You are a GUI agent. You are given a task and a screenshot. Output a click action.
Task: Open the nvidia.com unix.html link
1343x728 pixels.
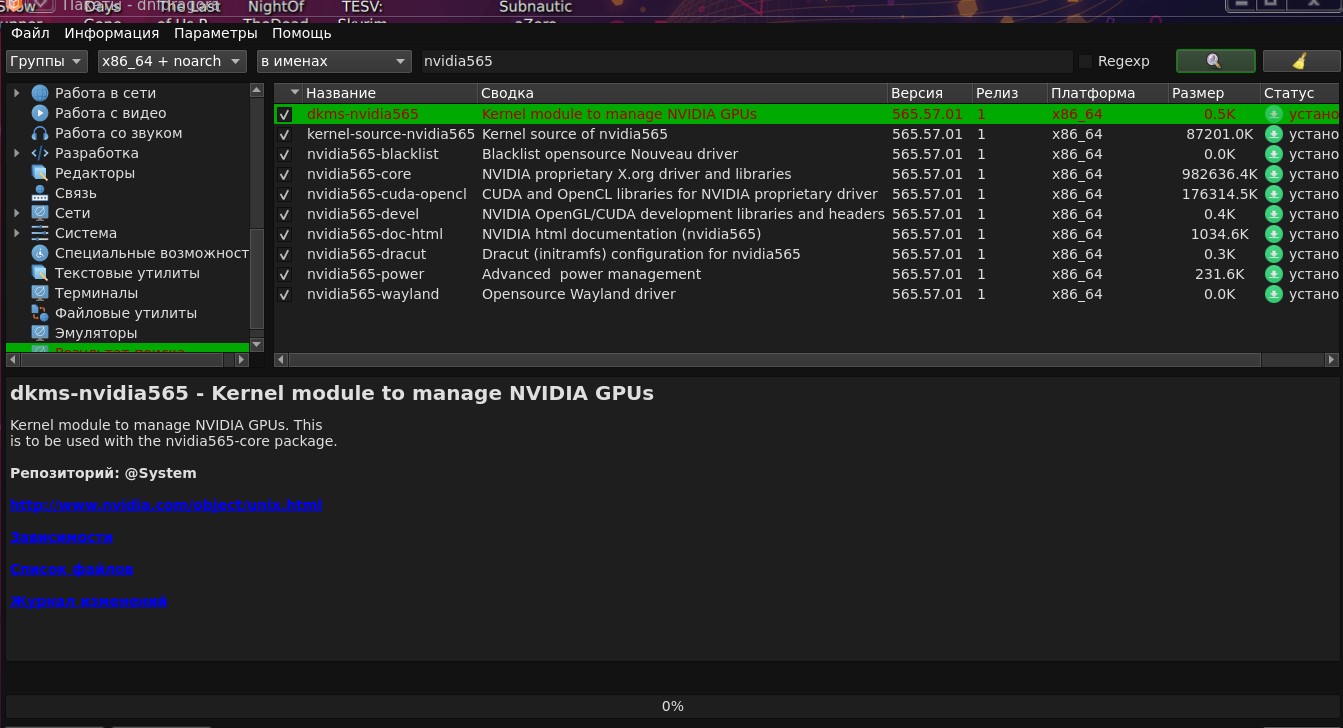[166, 505]
